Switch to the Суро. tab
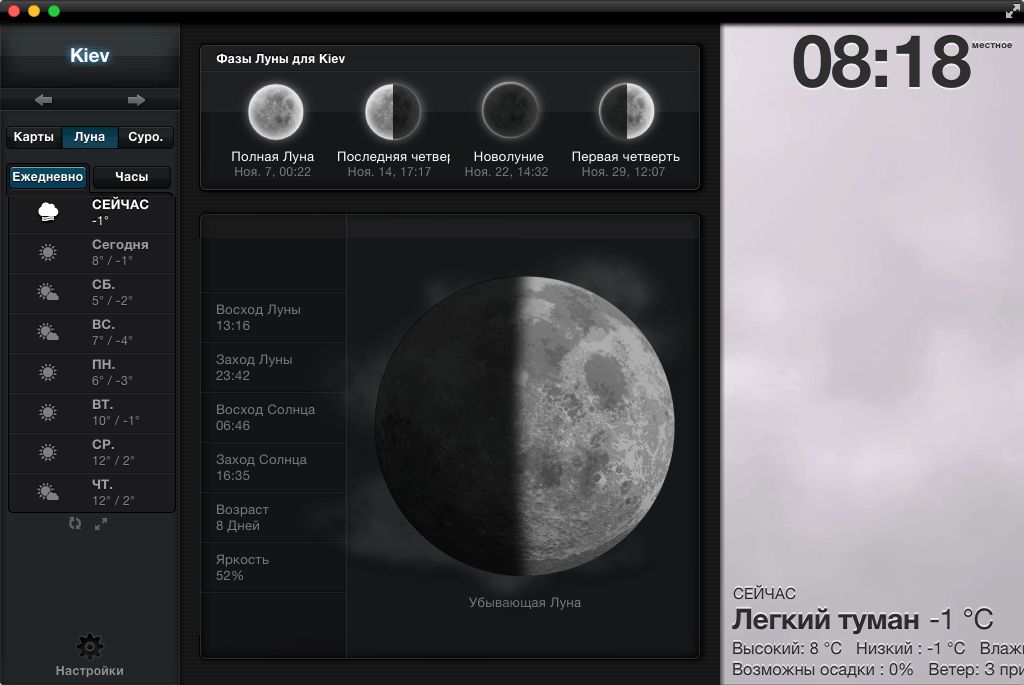Image resolution: width=1024 pixels, height=685 pixels. tap(145, 137)
